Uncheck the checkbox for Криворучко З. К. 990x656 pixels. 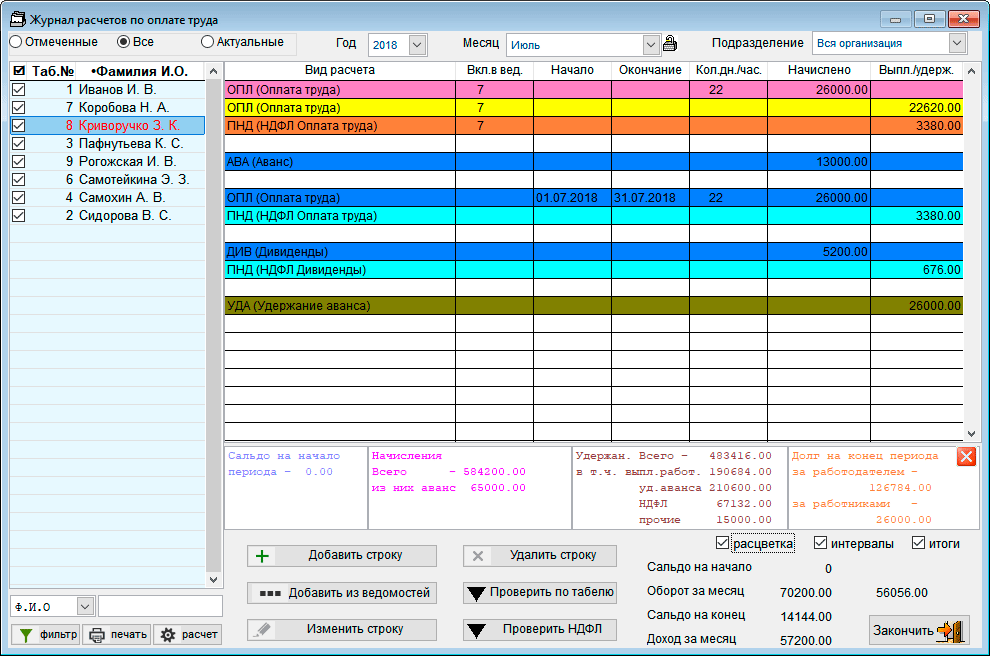coord(19,126)
